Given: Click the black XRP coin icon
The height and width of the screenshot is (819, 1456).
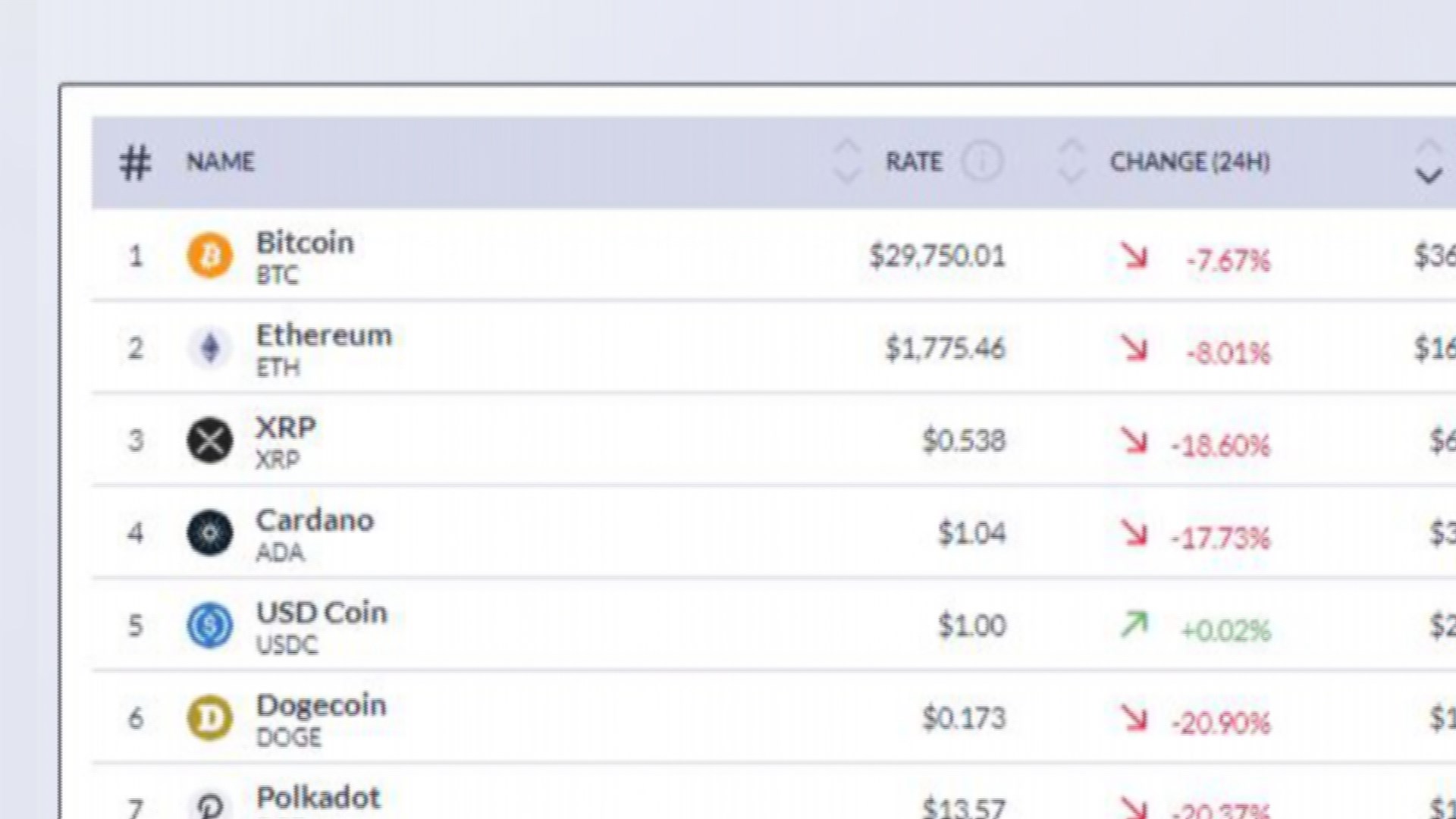Looking at the screenshot, I should [210, 441].
